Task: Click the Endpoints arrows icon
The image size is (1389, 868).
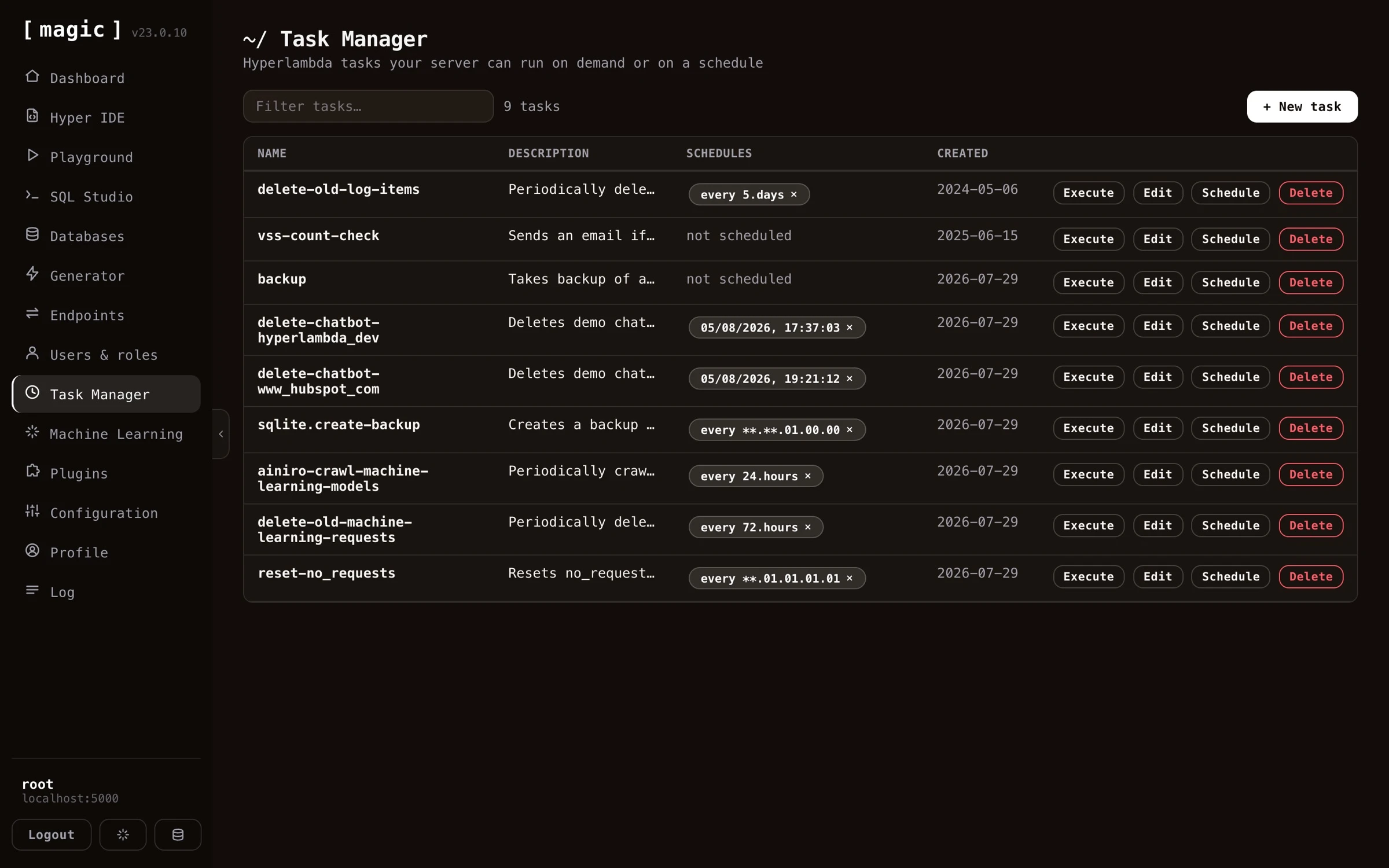Action: (32, 314)
